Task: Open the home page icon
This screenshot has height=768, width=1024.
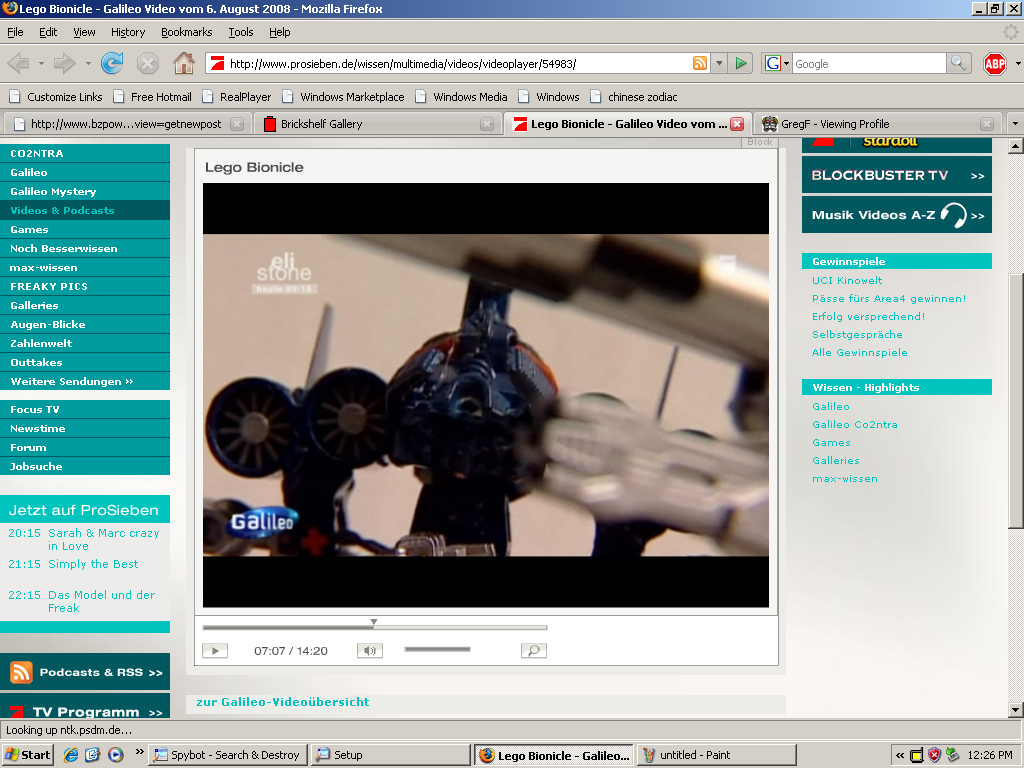Action: point(184,63)
